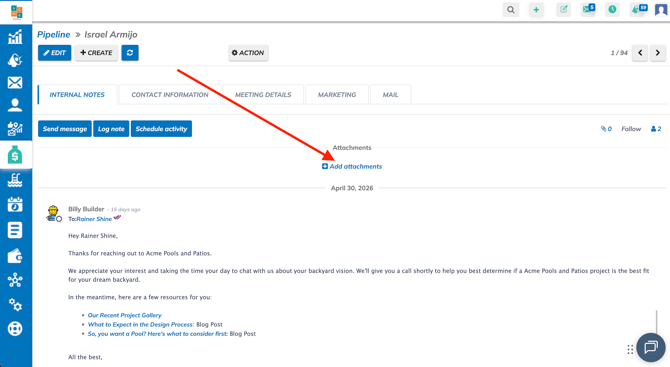Open the green clock activities icon
The image size is (670, 367).
click(x=613, y=9)
